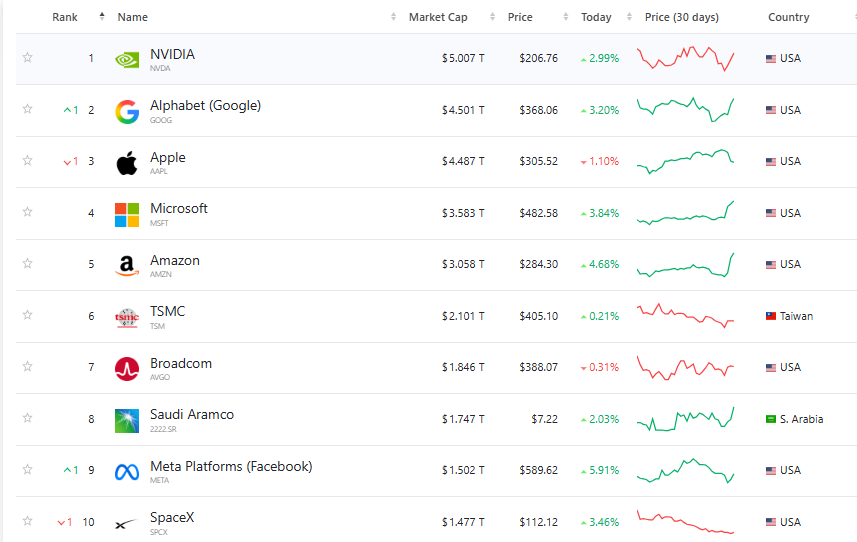Open the NVIDIA company page
The image size is (857, 542).
[x=172, y=54]
